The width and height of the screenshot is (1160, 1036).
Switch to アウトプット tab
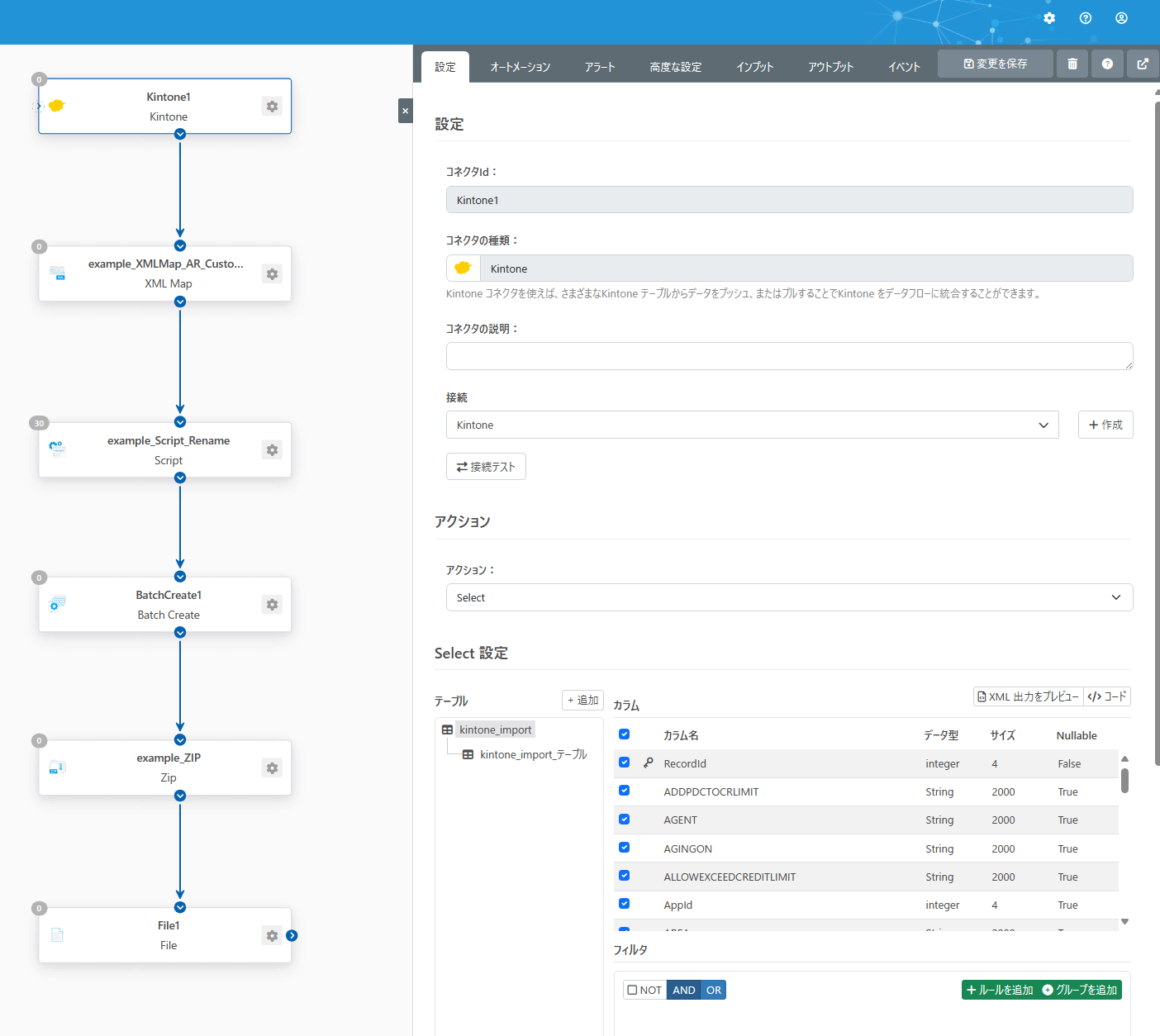[831, 67]
